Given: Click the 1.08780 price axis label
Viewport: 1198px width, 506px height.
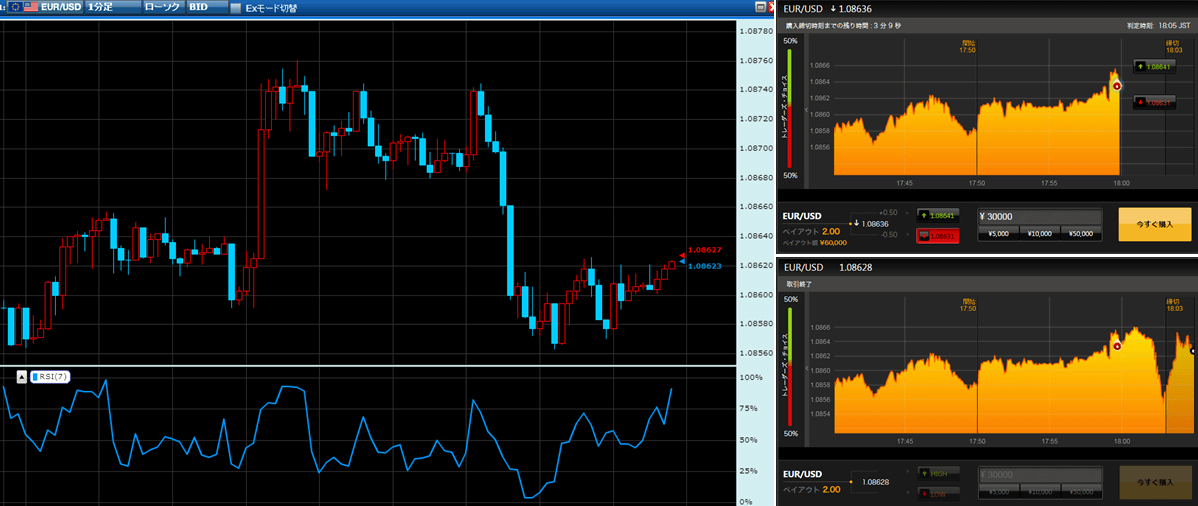Looking at the screenshot, I should point(754,31).
